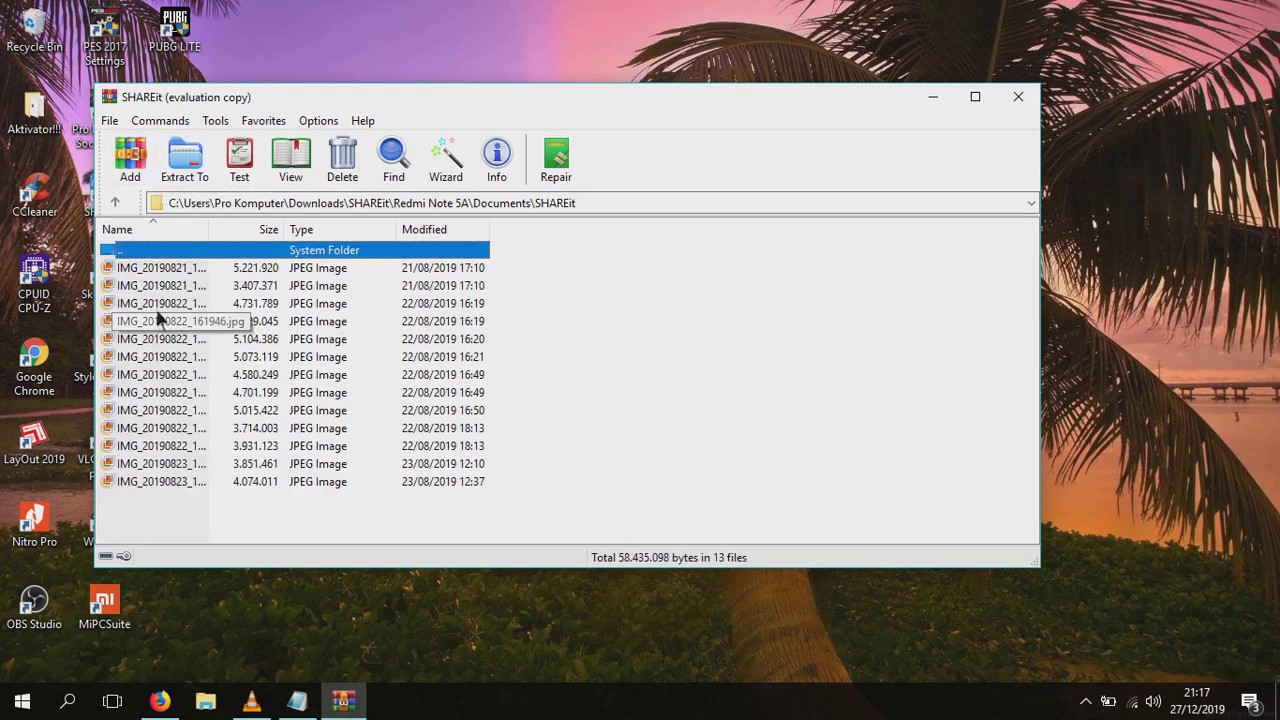1280x720 pixels.
Task: Open the Commands menu
Action: tap(160, 121)
